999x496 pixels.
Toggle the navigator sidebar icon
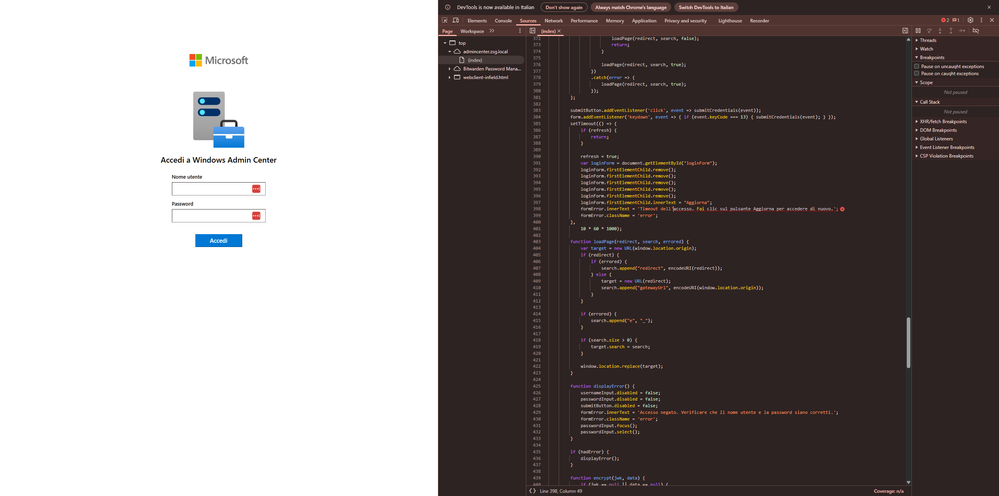[x=532, y=31]
